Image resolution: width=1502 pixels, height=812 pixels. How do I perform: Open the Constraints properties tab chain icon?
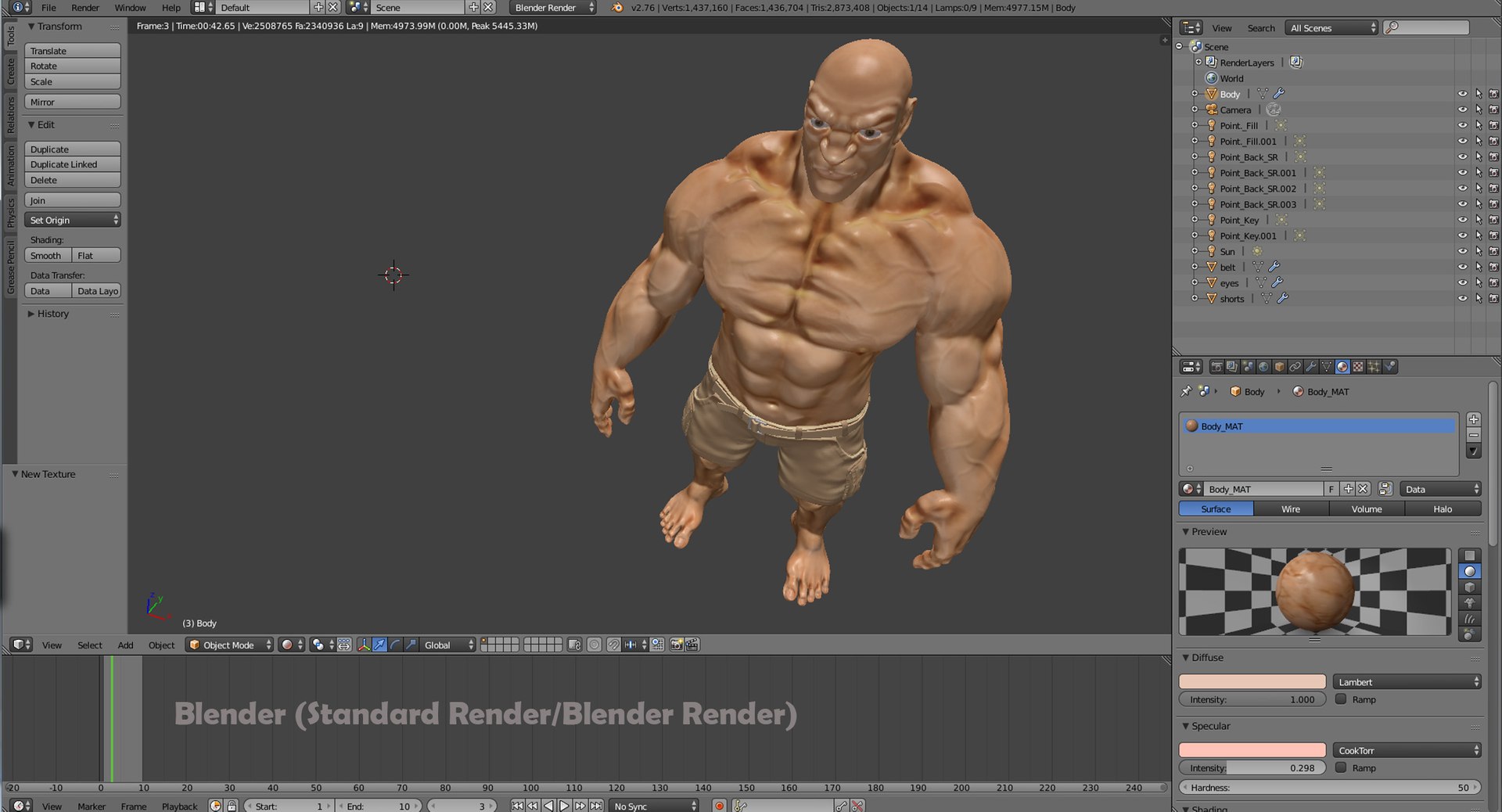(x=1295, y=367)
